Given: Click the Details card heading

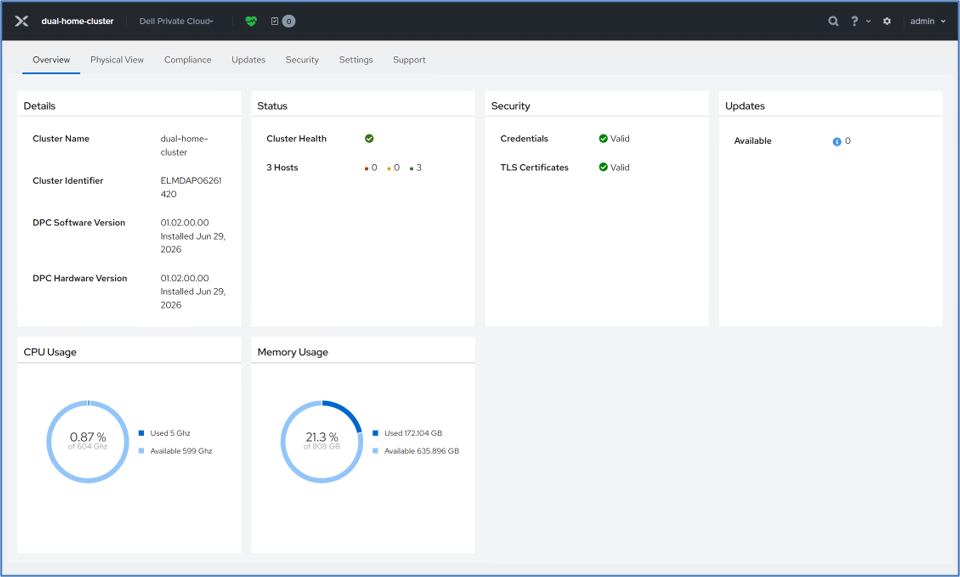Looking at the screenshot, I should (x=39, y=106).
